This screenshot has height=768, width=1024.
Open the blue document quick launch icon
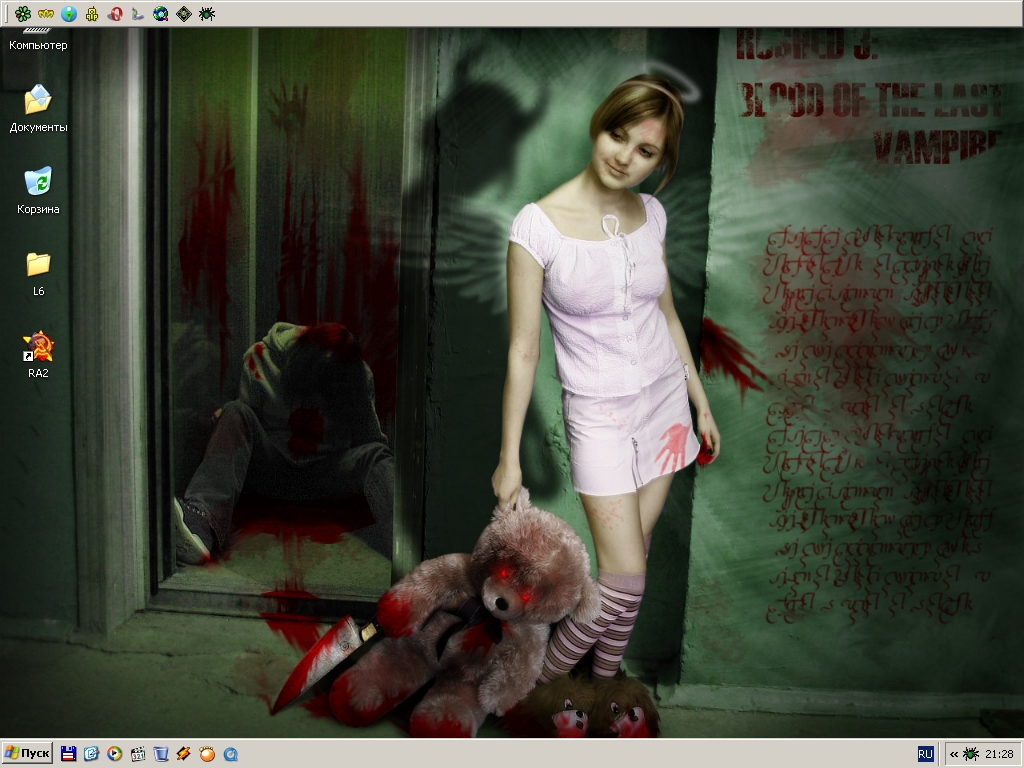(91, 754)
